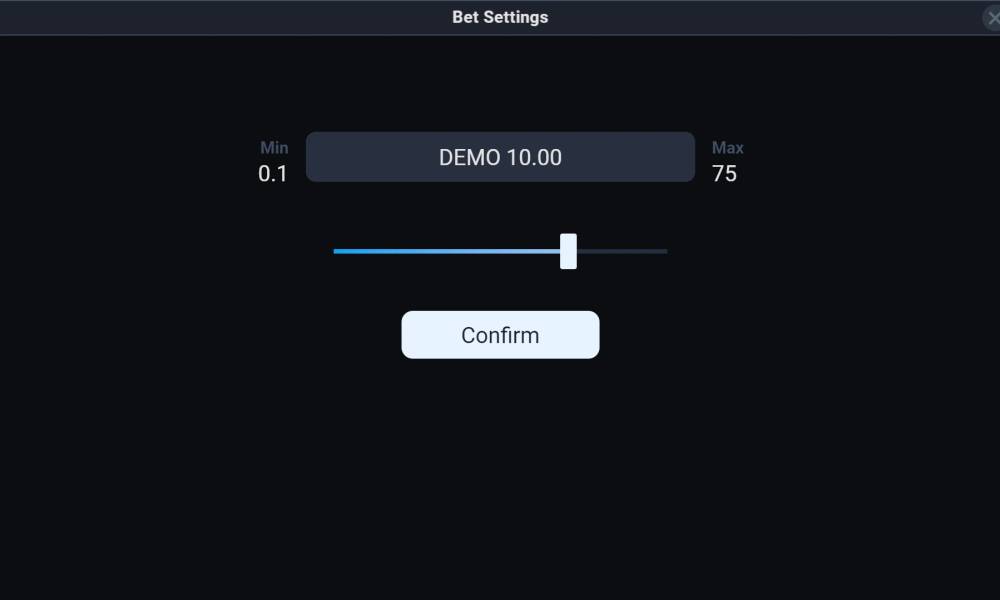The height and width of the screenshot is (600, 1000).
Task: Click the blue filled part of the slider
Action: [x=446, y=251]
